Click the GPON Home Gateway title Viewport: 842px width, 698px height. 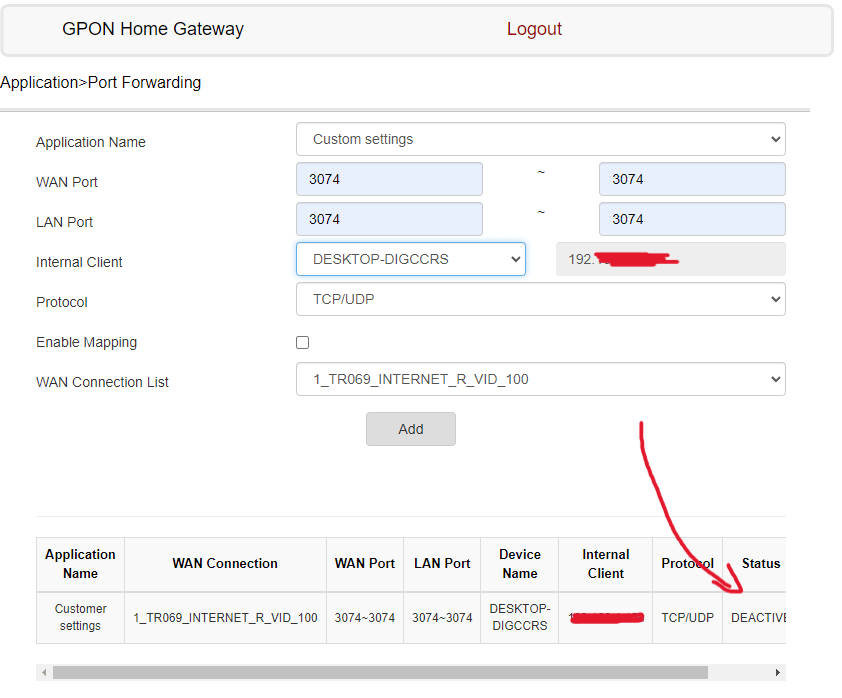click(x=153, y=29)
